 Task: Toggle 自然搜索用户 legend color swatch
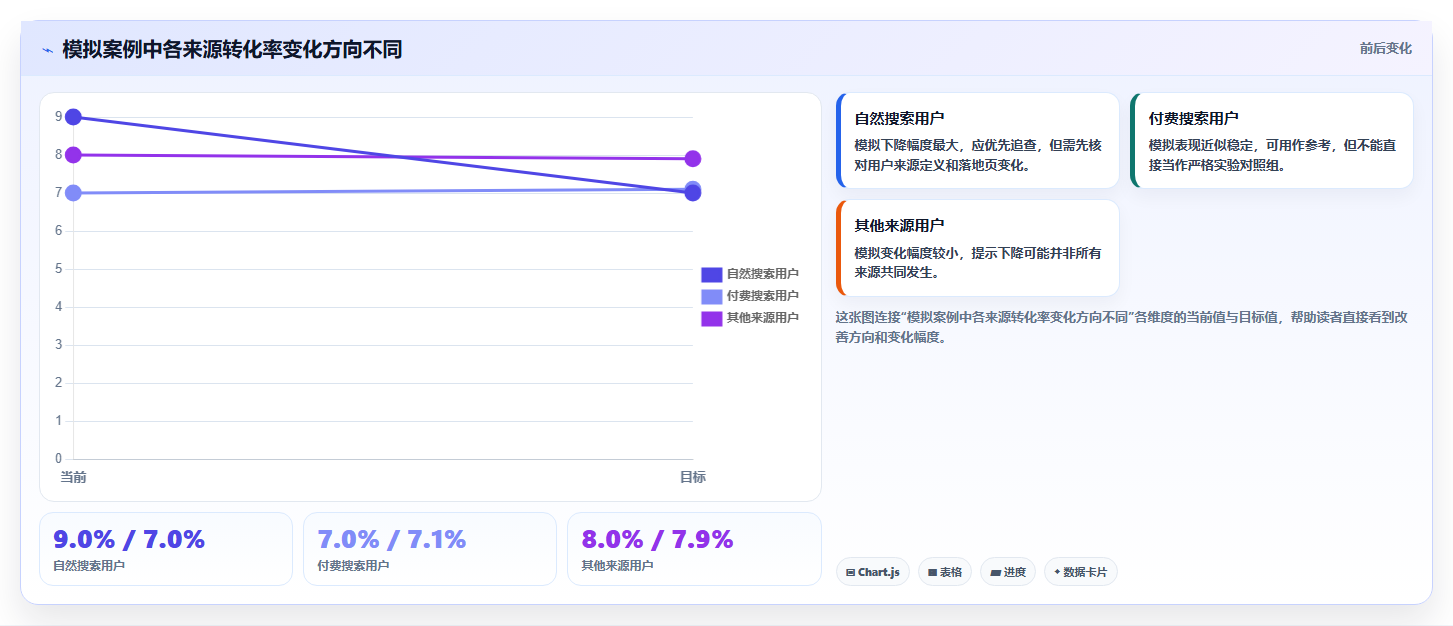pos(711,274)
